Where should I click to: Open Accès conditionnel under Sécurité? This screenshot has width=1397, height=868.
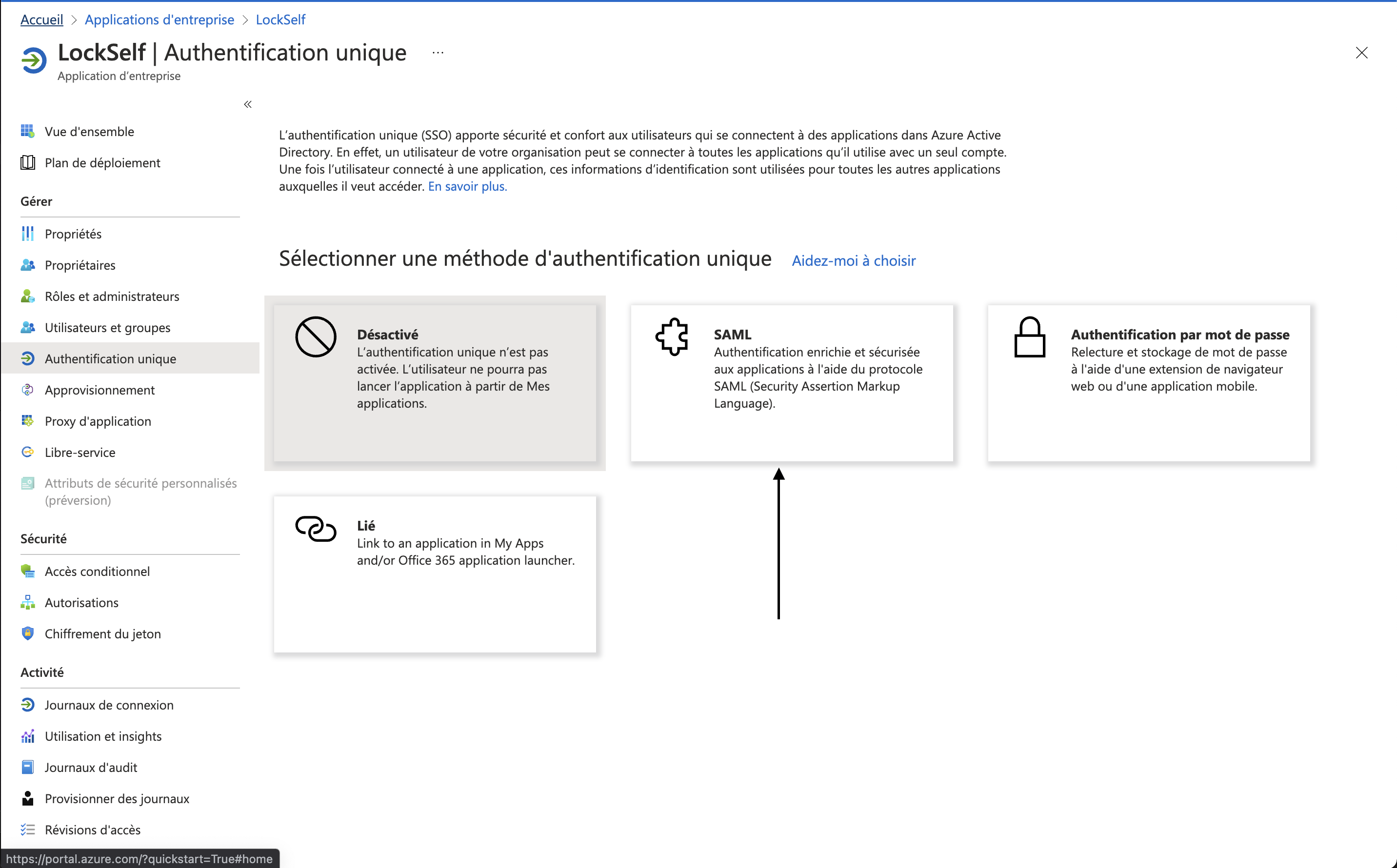(x=97, y=571)
